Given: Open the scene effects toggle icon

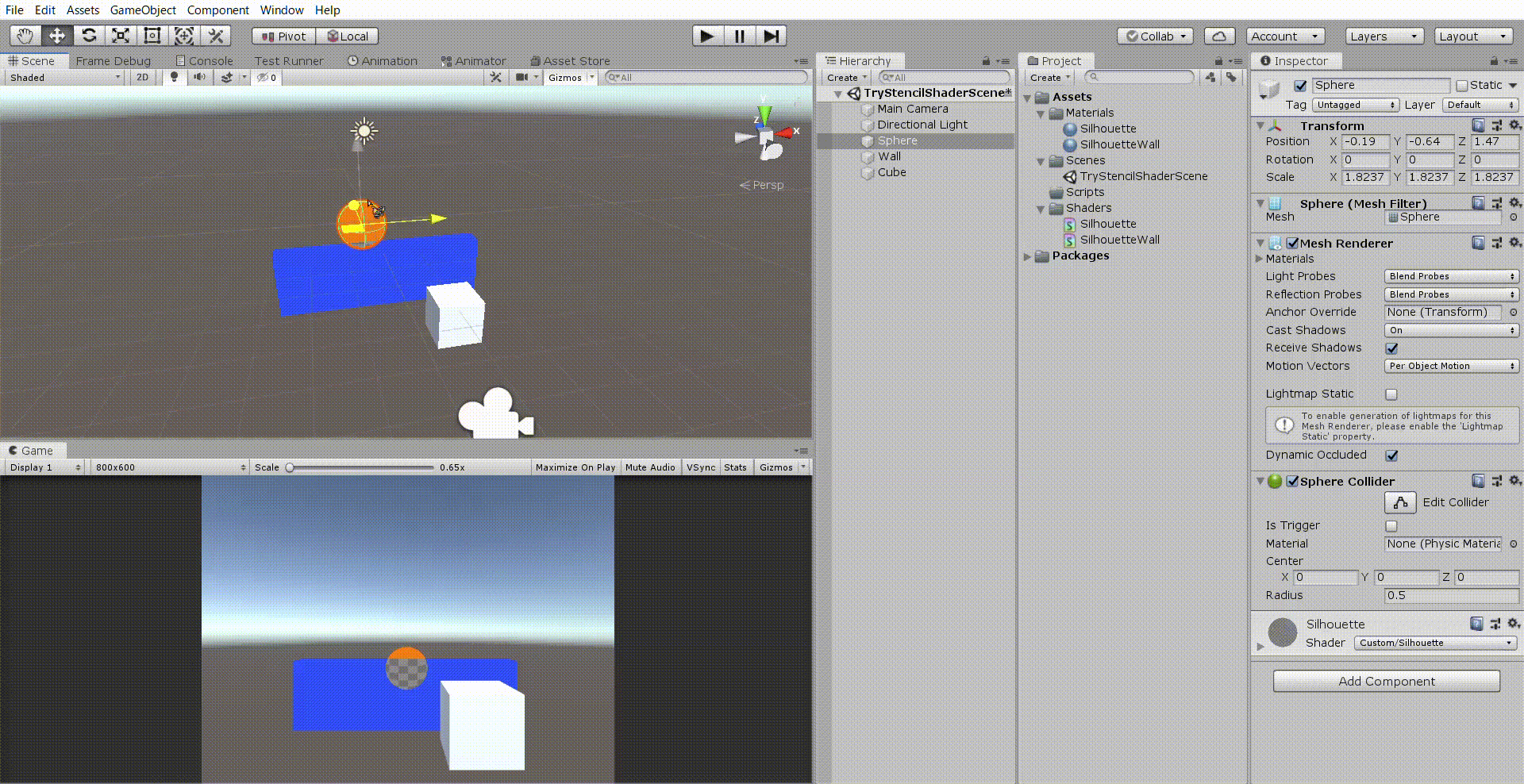Looking at the screenshot, I should pos(227,77).
